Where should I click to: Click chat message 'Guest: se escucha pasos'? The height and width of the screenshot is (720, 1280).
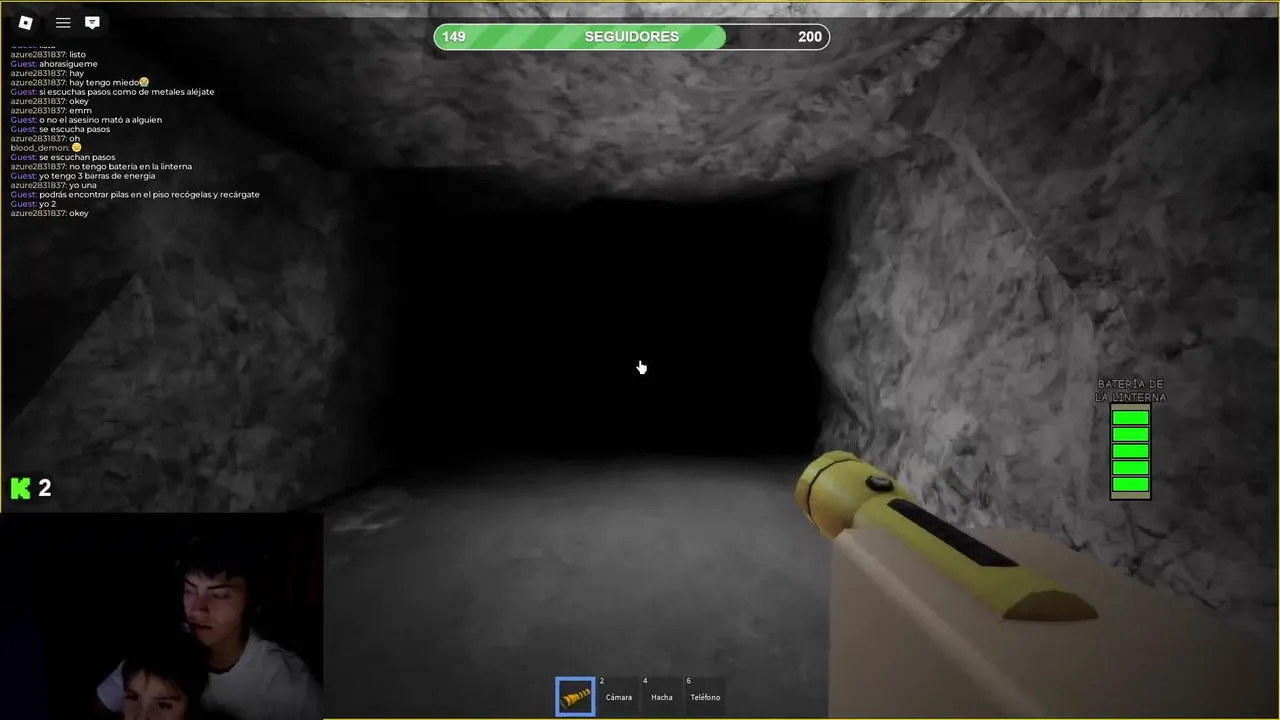[60, 129]
